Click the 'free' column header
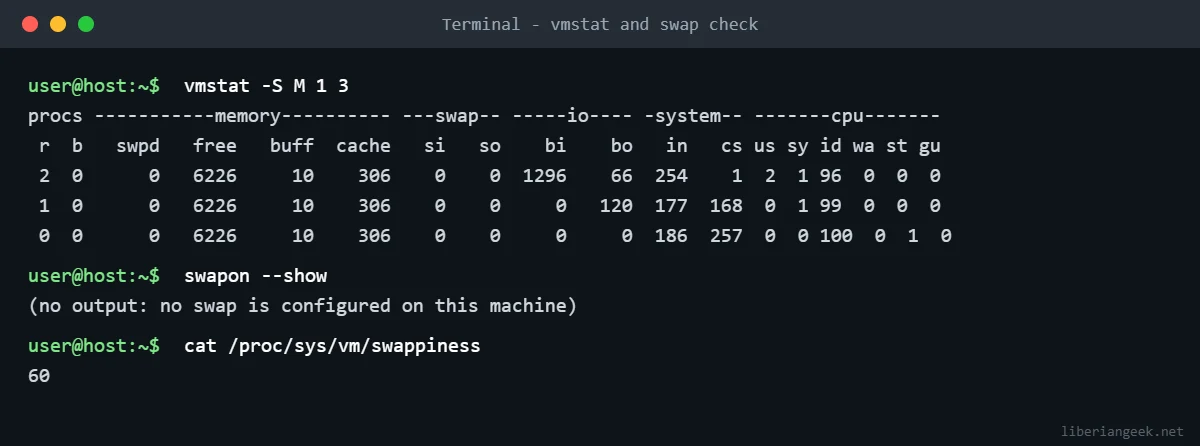Screen dimensions: 1200x446 click(215, 146)
